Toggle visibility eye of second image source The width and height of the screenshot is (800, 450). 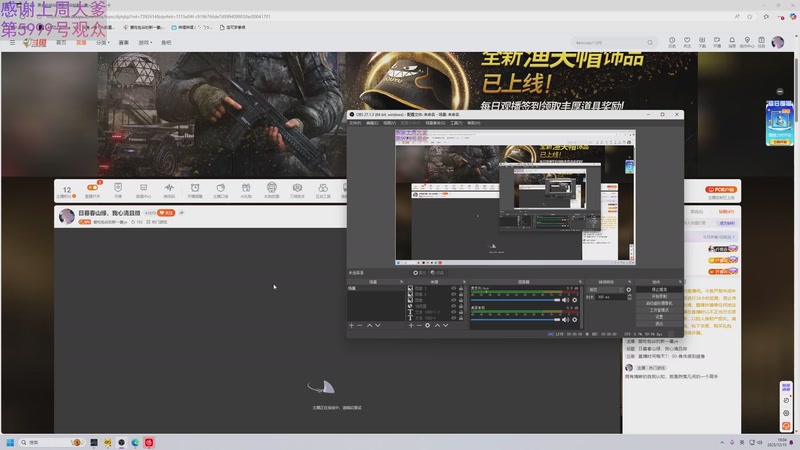coord(454,294)
